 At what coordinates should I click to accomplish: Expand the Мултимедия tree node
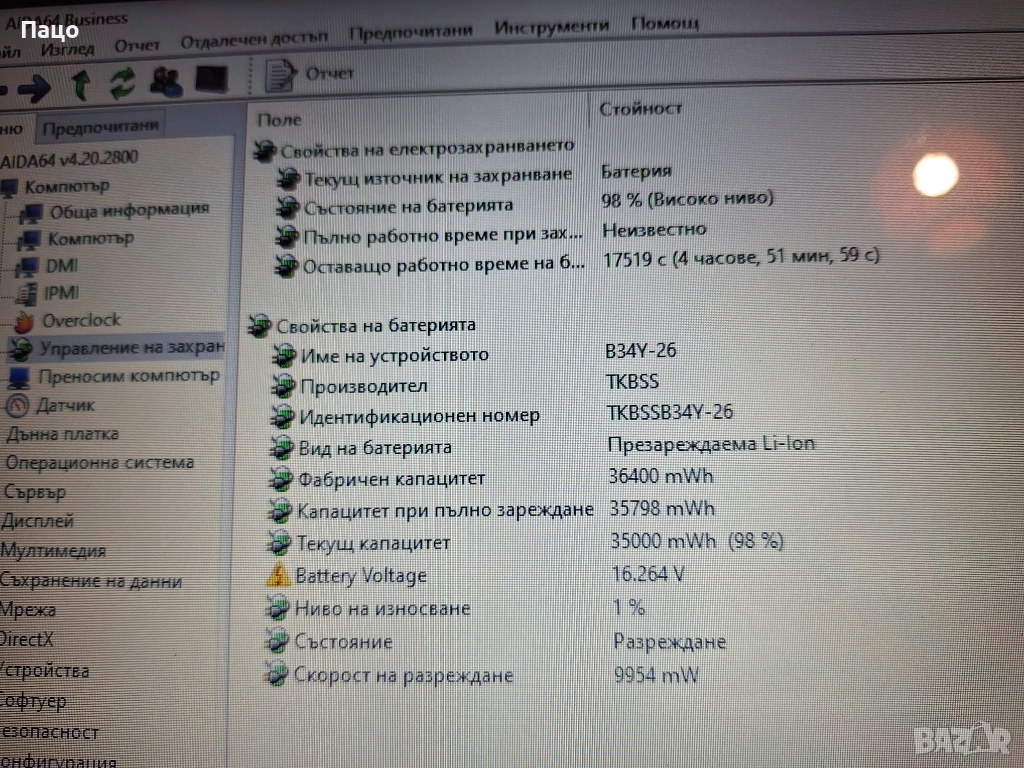(53, 551)
